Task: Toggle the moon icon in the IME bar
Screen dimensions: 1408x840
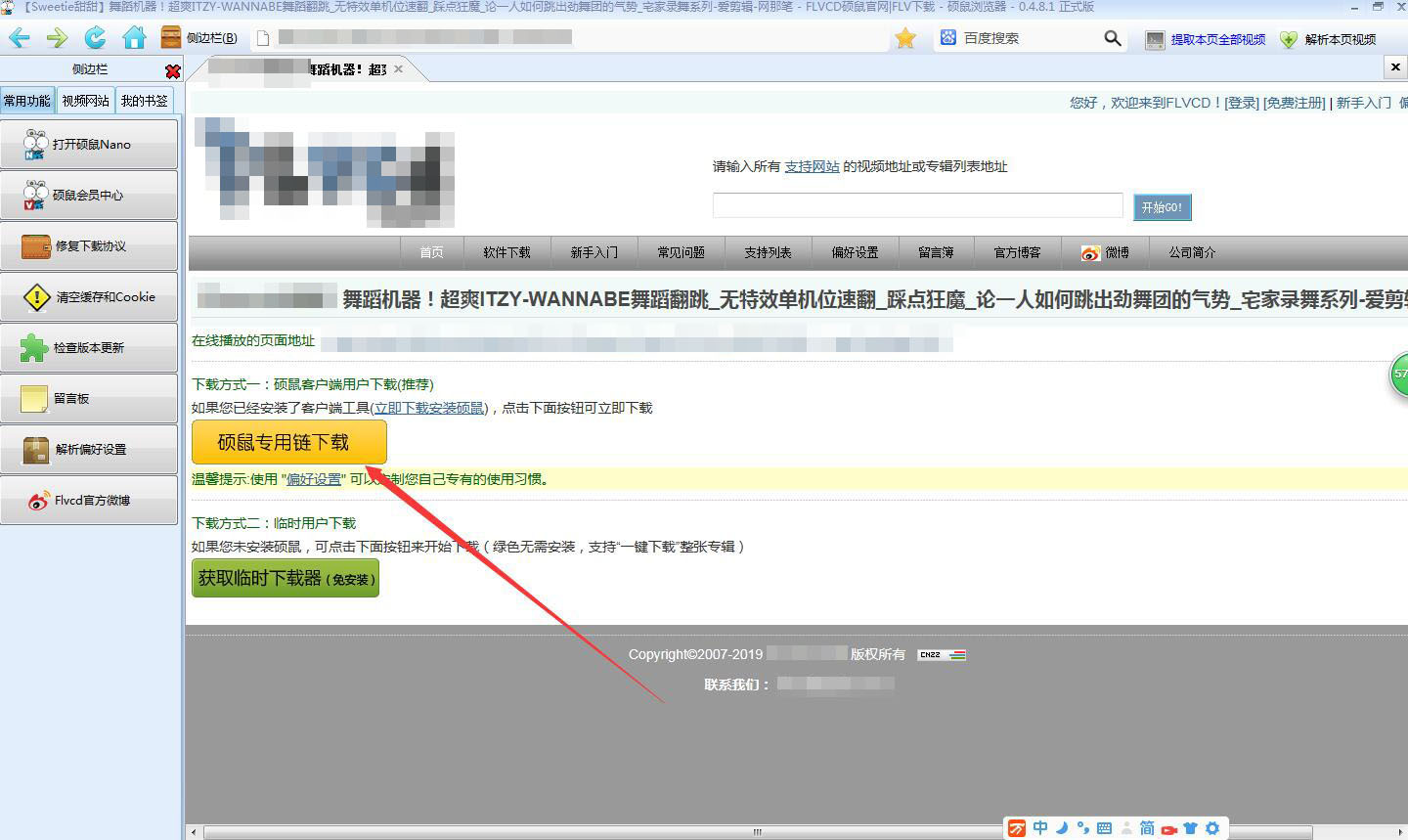Action: (x=1062, y=828)
